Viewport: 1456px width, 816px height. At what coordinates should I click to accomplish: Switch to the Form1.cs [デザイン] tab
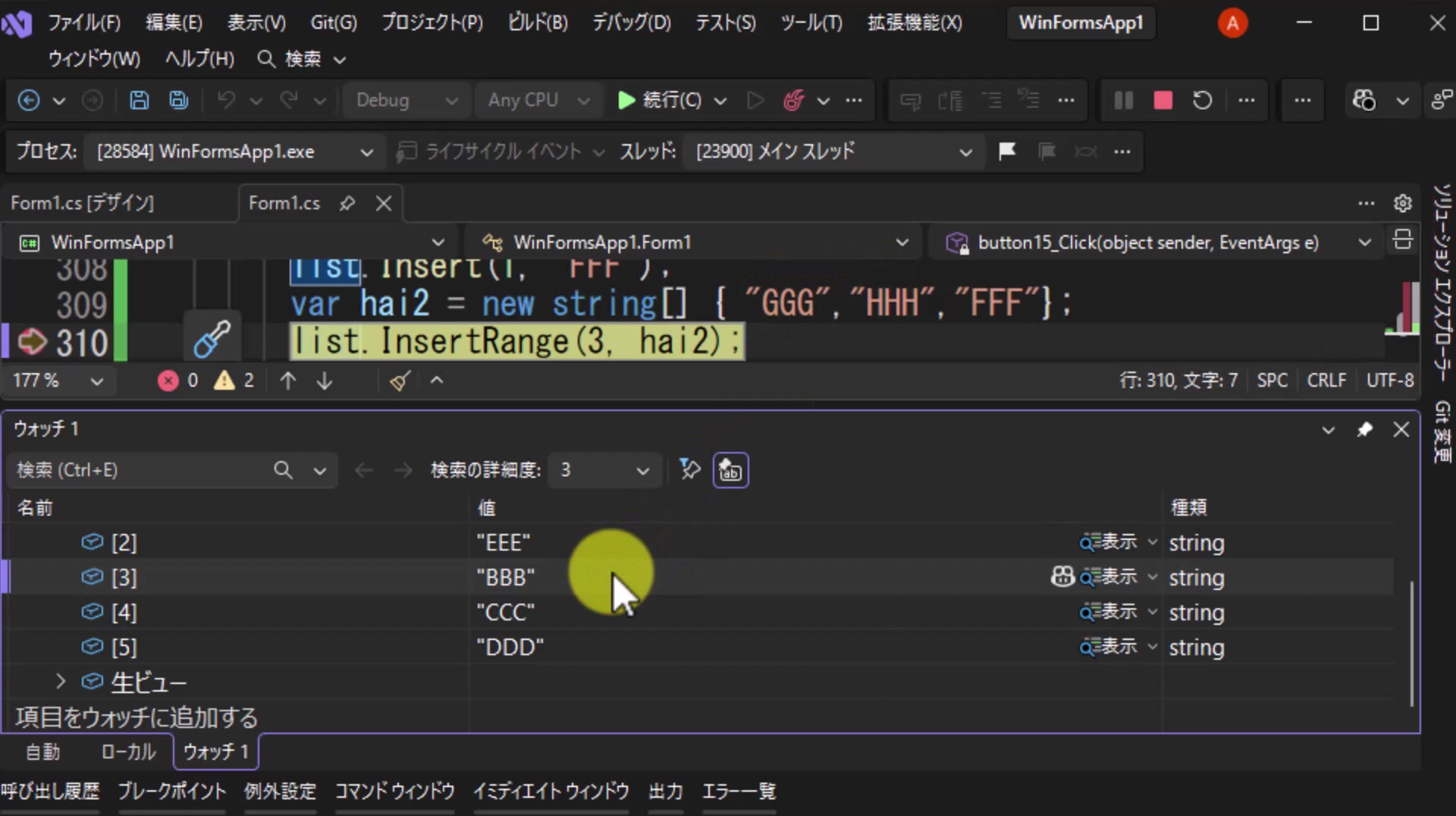pyautogui.click(x=82, y=203)
